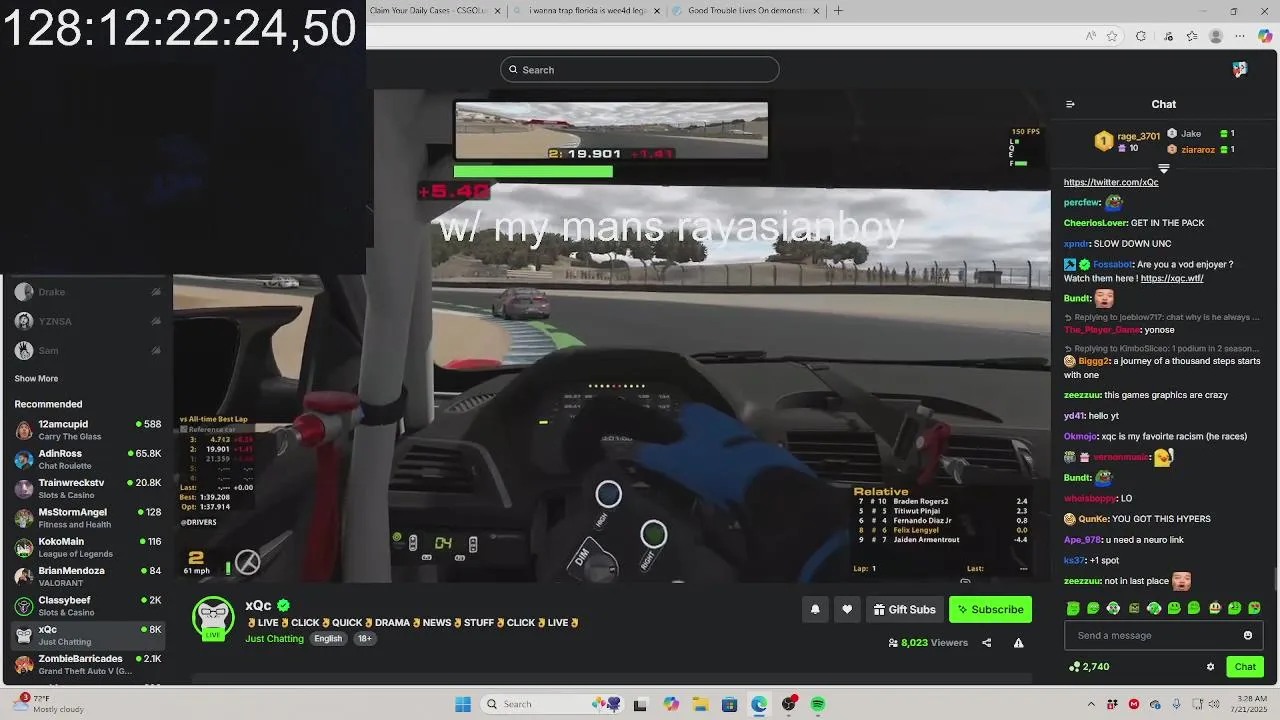
Task: Click the browser profile icon
Action: point(1216,36)
